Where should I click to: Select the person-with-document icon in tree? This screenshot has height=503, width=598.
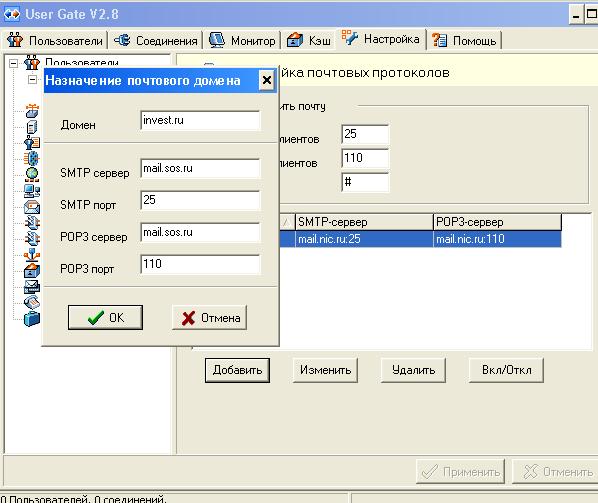(x=32, y=143)
